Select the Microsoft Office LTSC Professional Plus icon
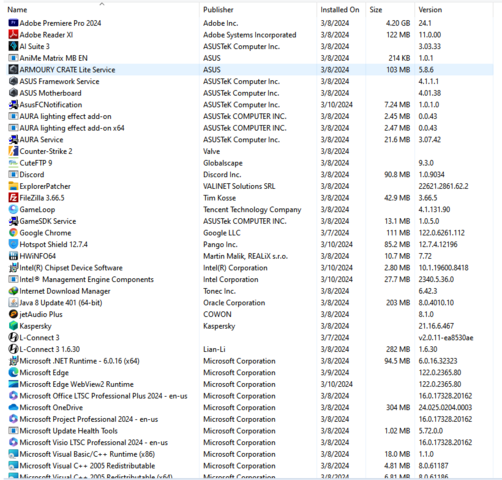Viewport: 502px width, 480px height. (13, 396)
